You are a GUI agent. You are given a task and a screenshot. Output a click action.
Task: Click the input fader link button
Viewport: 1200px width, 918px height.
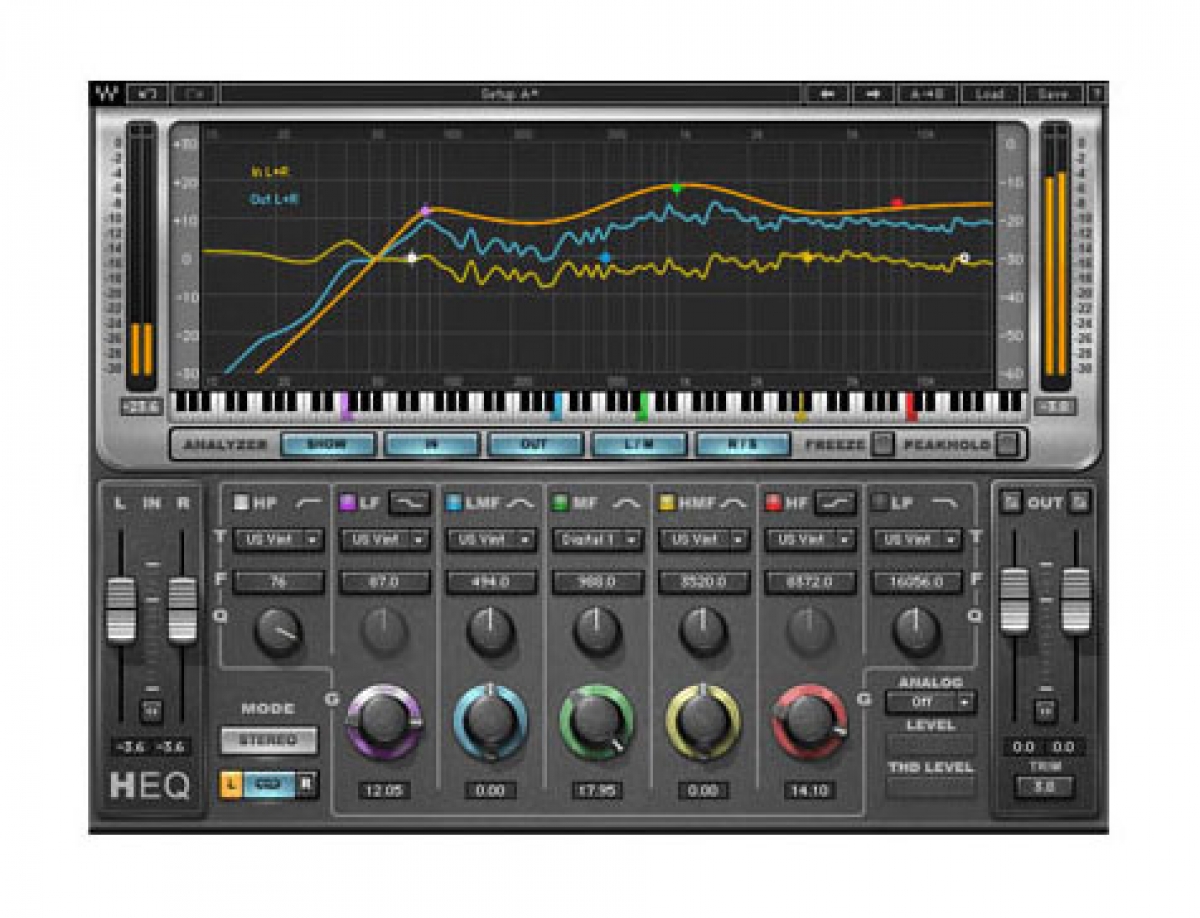point(151,711)
